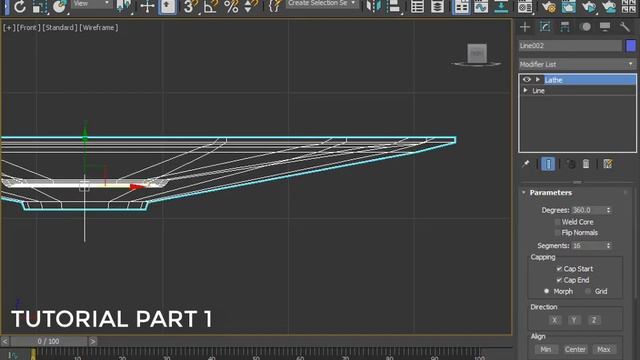Select the Rotate tool in the toolbar
Viewport: 640px width, 360px height.
pyautogui.click(x=19, y=7)
